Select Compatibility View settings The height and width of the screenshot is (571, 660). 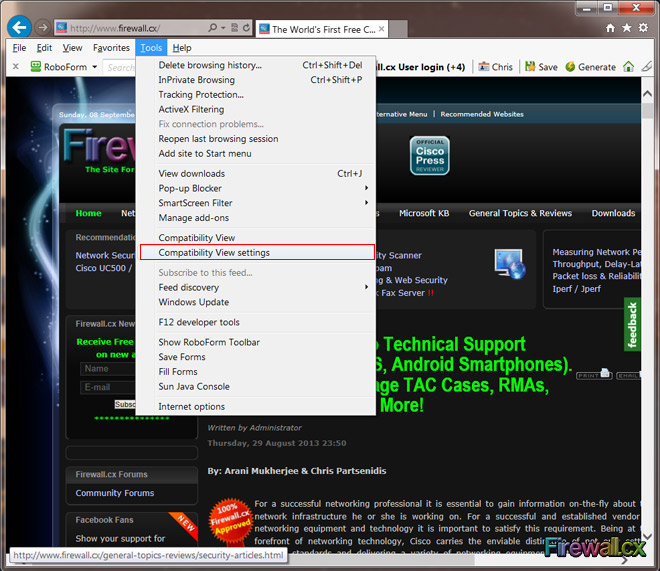pyautogui.click(x=257, y=252)
